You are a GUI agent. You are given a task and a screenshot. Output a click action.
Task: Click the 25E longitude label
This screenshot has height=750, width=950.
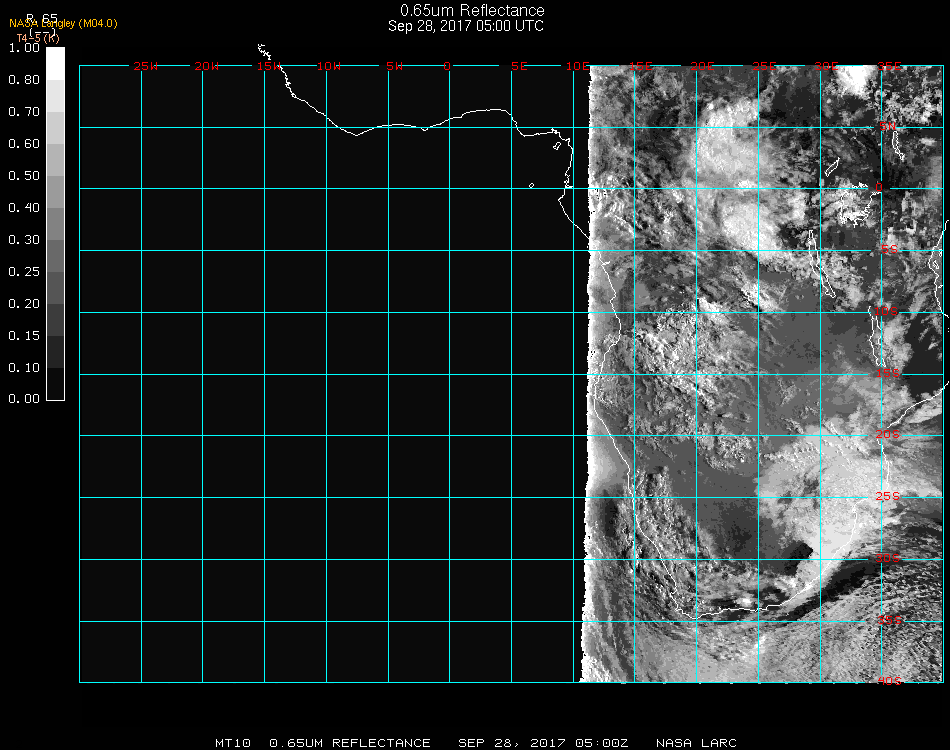[x=764, y=66]
